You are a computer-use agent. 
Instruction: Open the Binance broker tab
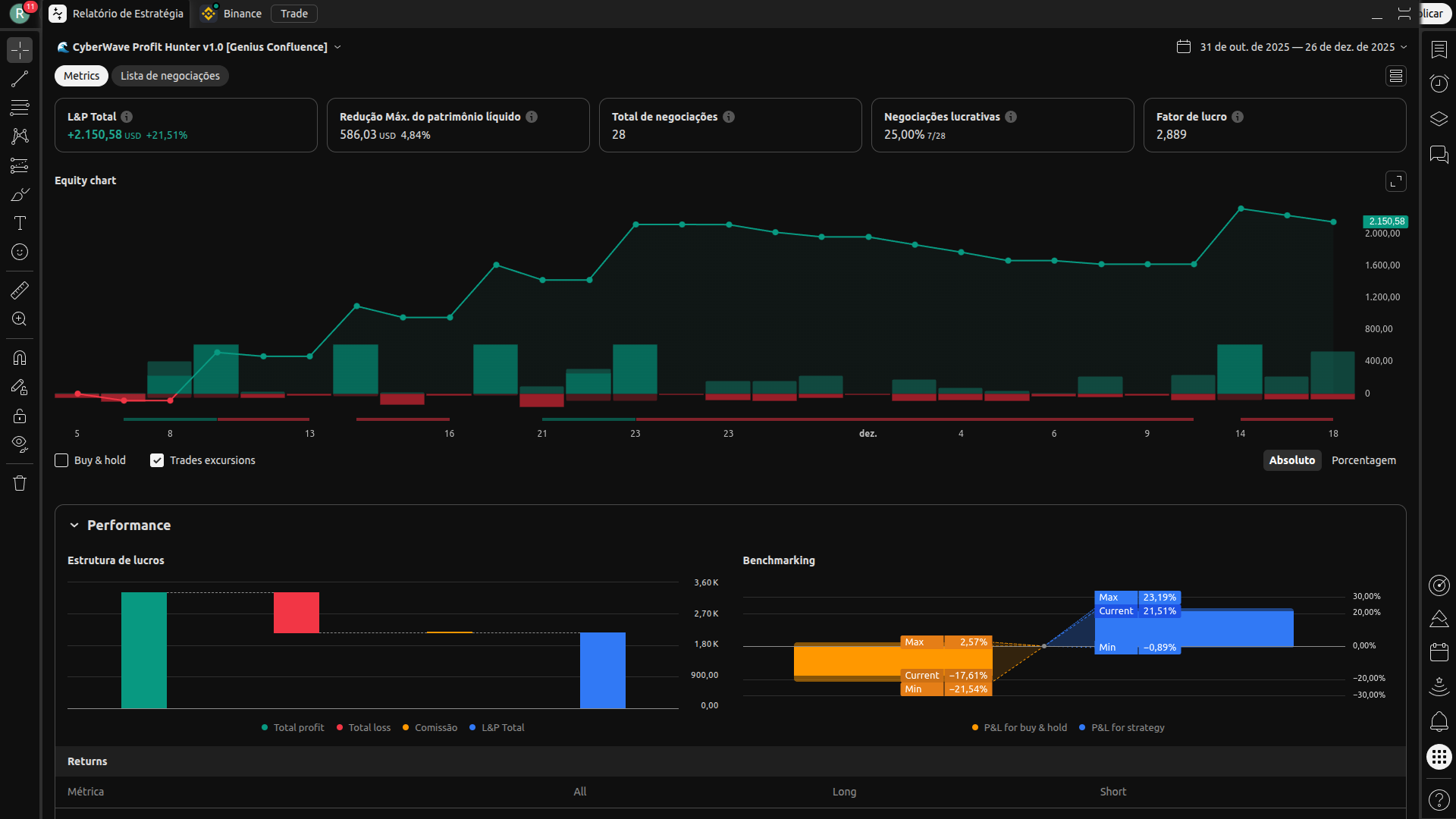pos(231,14)
